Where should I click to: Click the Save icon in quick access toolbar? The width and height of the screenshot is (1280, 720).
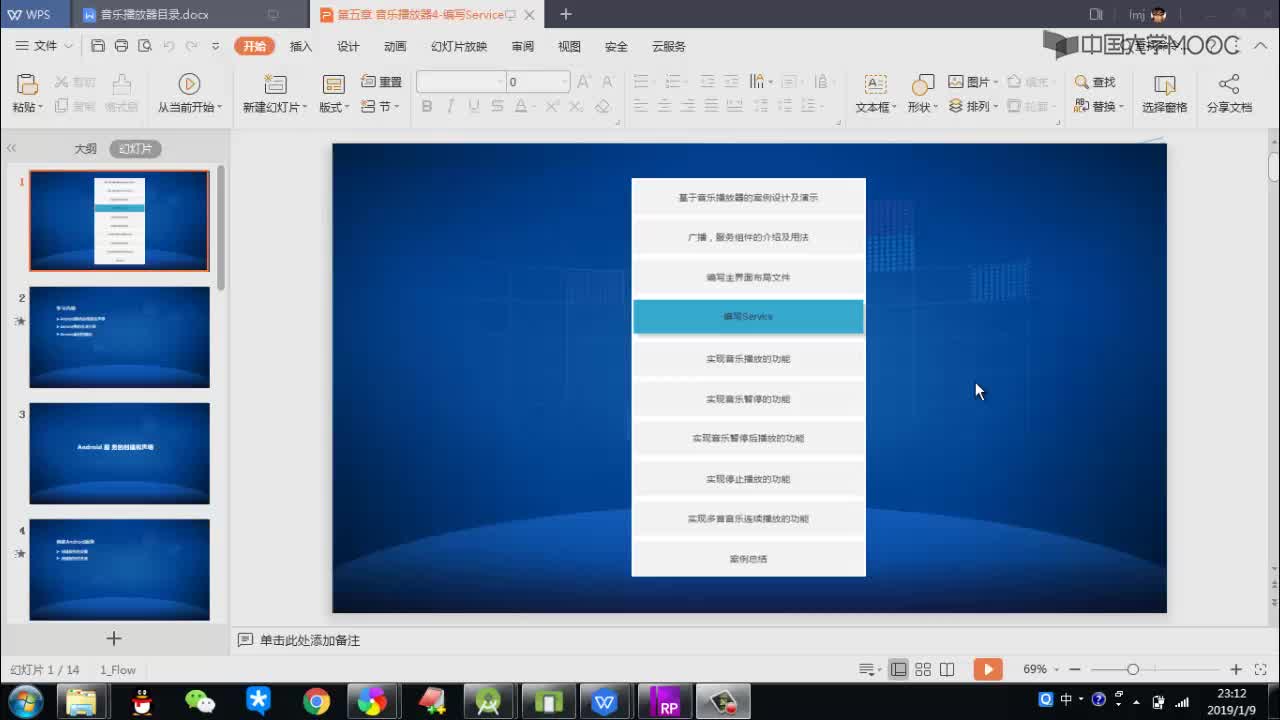pyautogui.click(x=97, y=46)
